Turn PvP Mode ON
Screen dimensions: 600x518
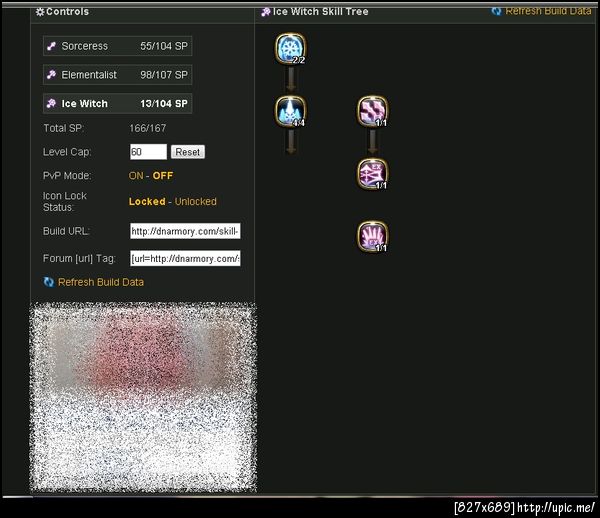136,176
